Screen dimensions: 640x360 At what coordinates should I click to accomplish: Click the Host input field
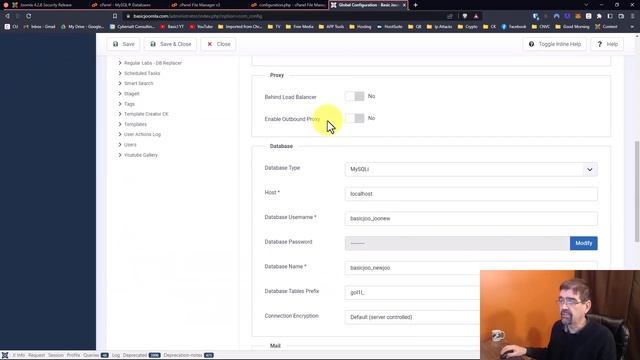click(x=471, y=194)
